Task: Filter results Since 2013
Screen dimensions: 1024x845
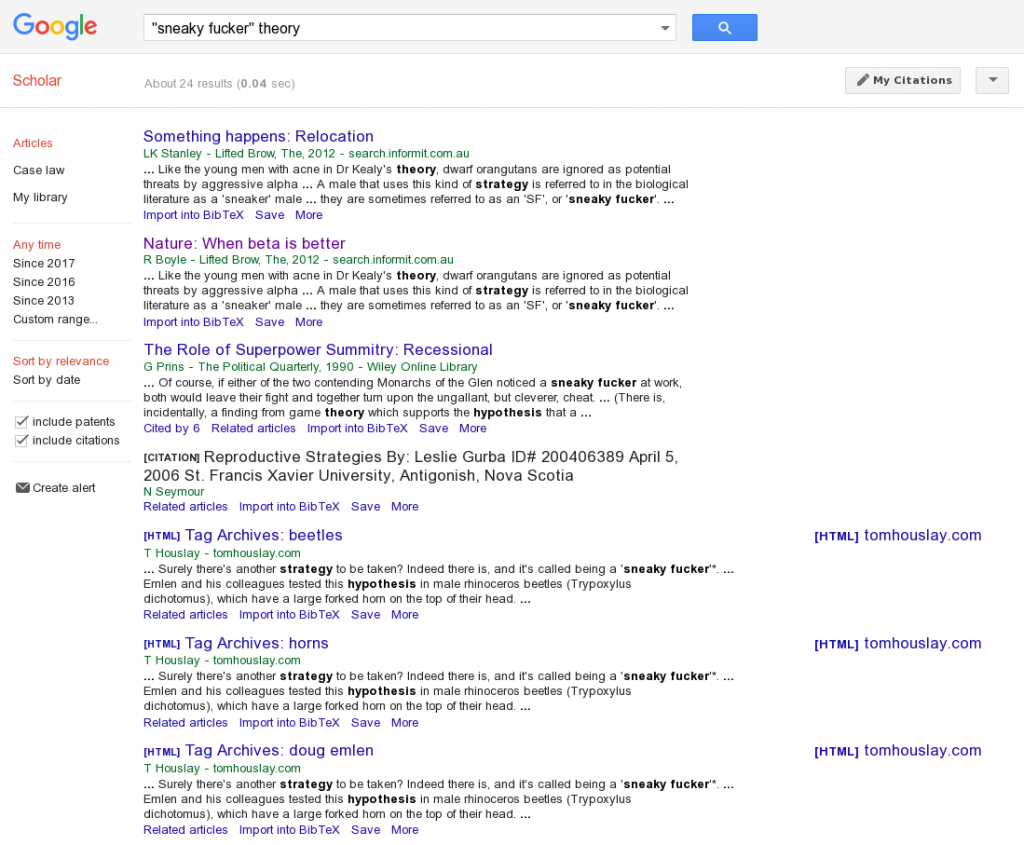Action: [44, 300]
